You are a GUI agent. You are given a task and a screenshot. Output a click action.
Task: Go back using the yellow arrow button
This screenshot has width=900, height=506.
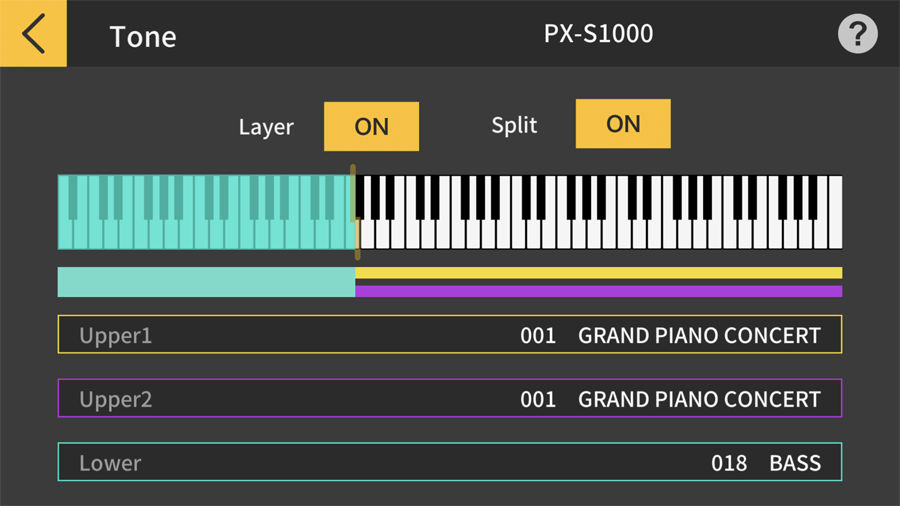pyautogui.click(x=33, y=34)
